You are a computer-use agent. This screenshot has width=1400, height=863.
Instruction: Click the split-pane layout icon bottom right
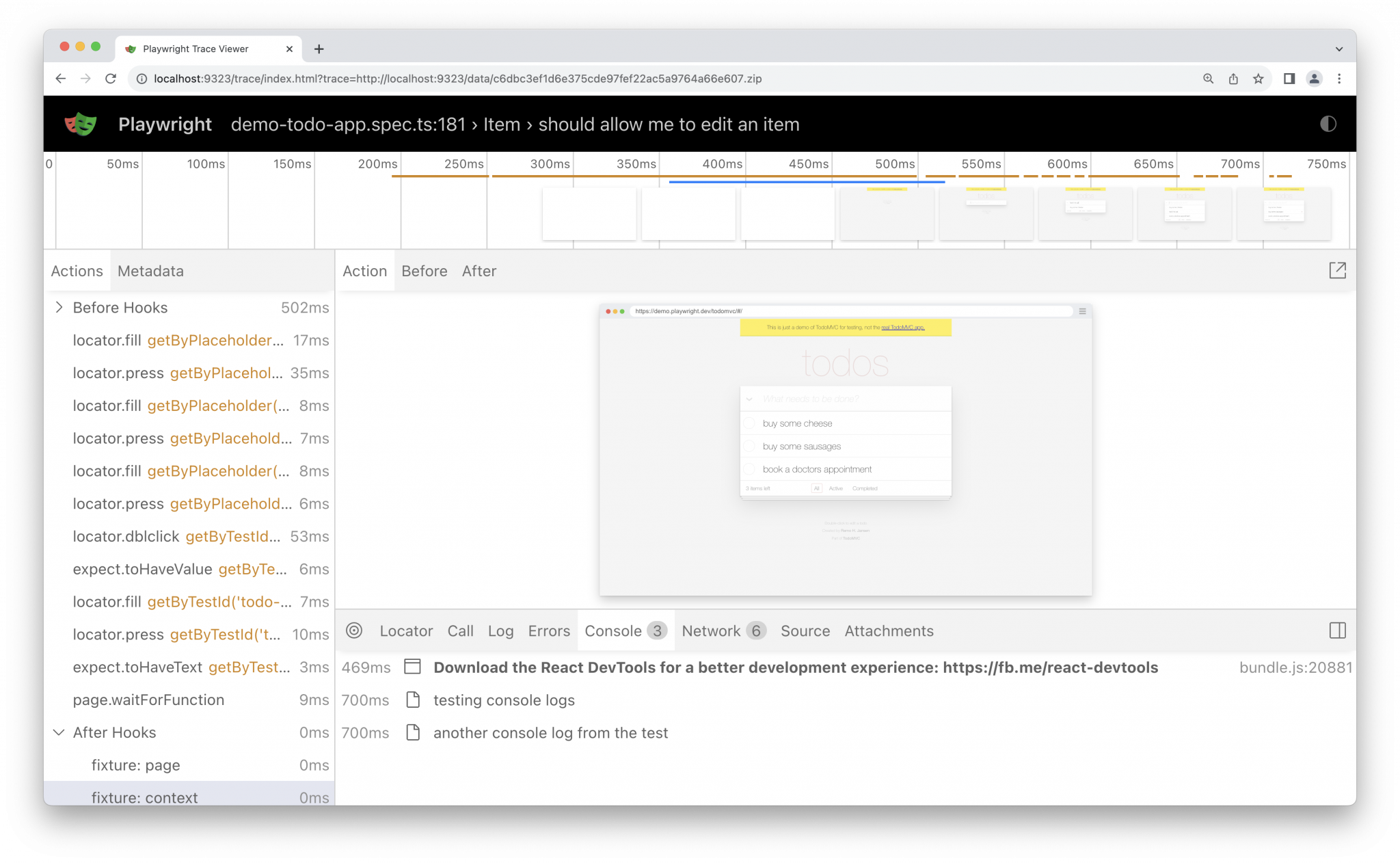pyautogui.click(x=1337, y=630)
